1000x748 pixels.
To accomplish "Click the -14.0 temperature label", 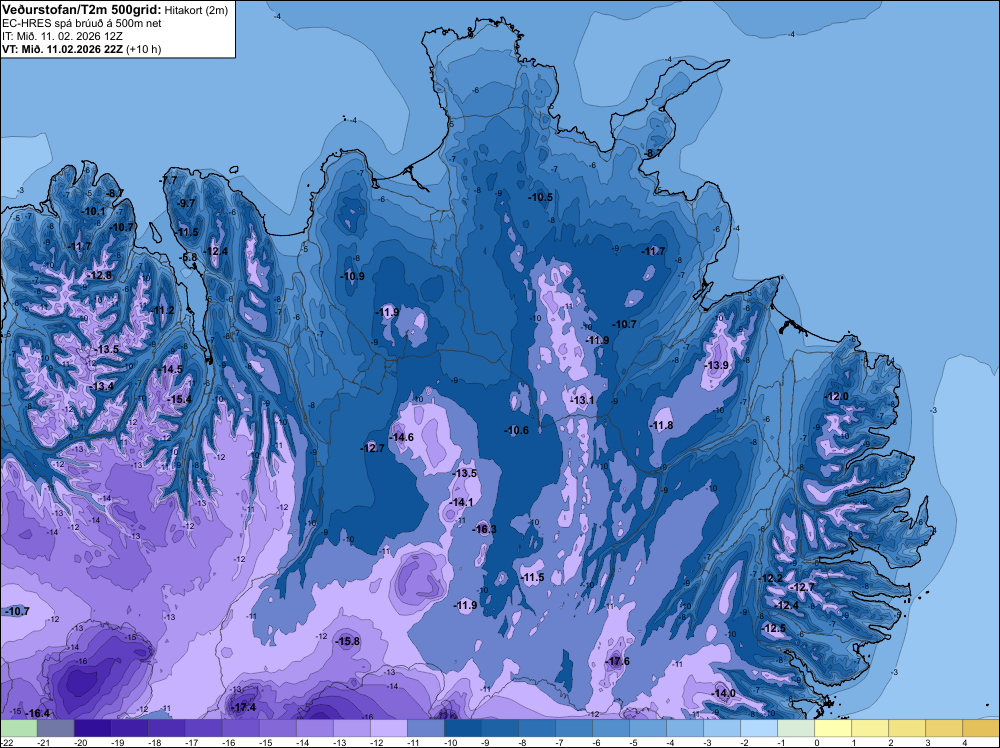I will click(x=723, y=693).
